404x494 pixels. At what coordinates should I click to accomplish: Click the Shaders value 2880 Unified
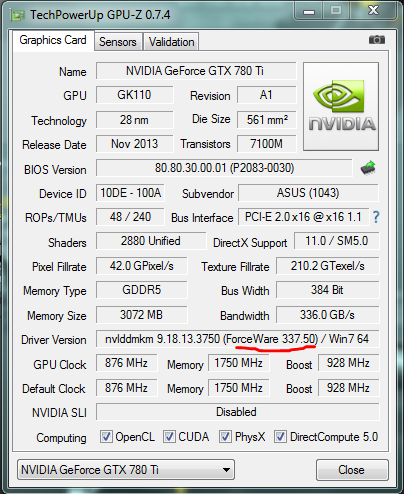tap(151, 241)
